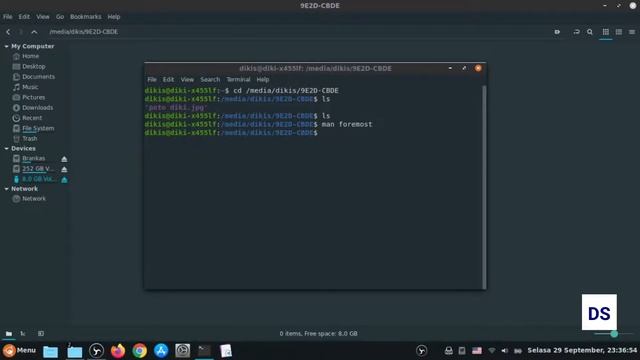Open Recent files in sidebar
Image resolution: width=640 pixels, height=360 pixels.
(x=32, y=118)
